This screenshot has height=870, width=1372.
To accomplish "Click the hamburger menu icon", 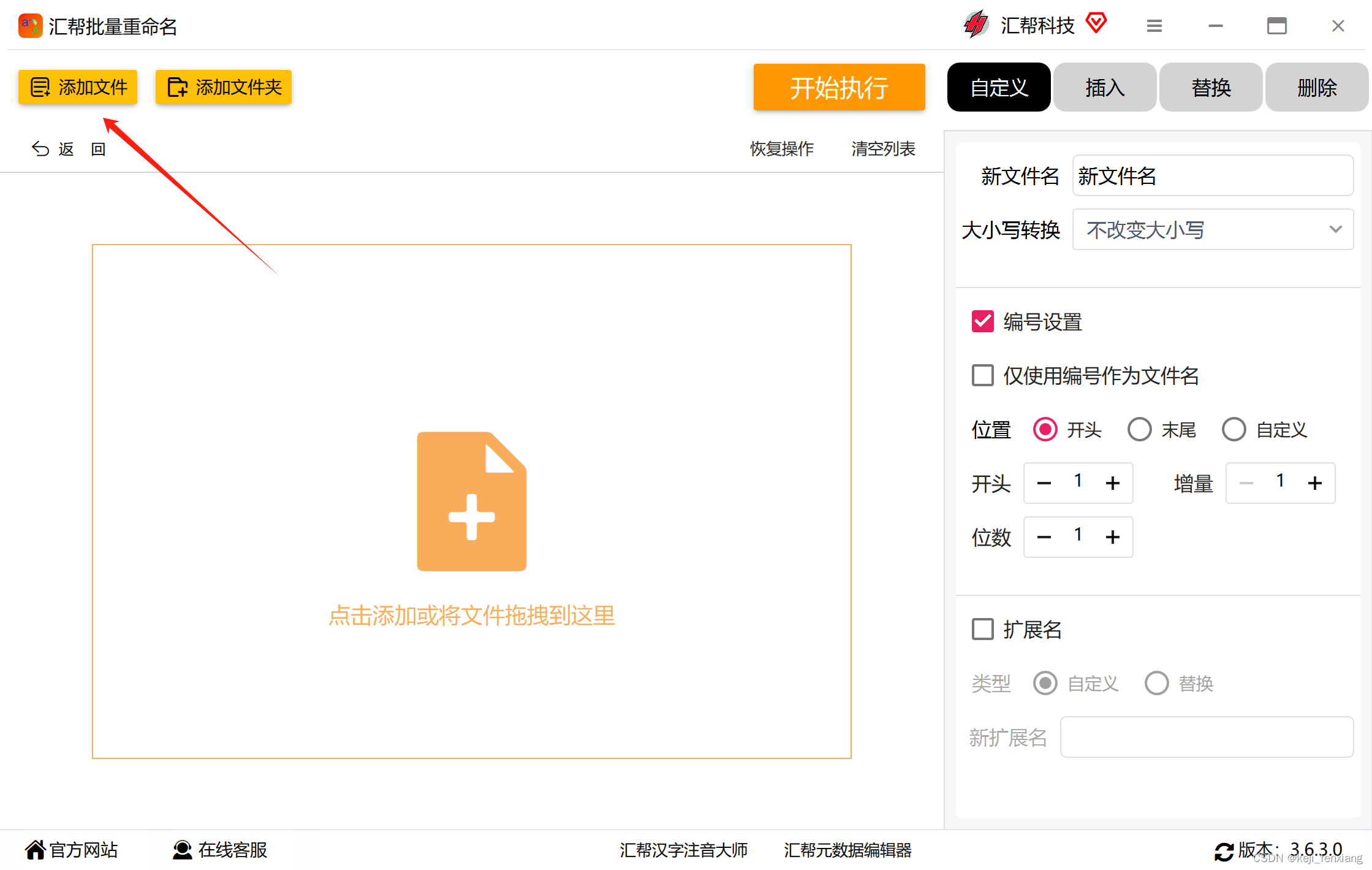I will pyautogui.click(x=1154, y=26).
